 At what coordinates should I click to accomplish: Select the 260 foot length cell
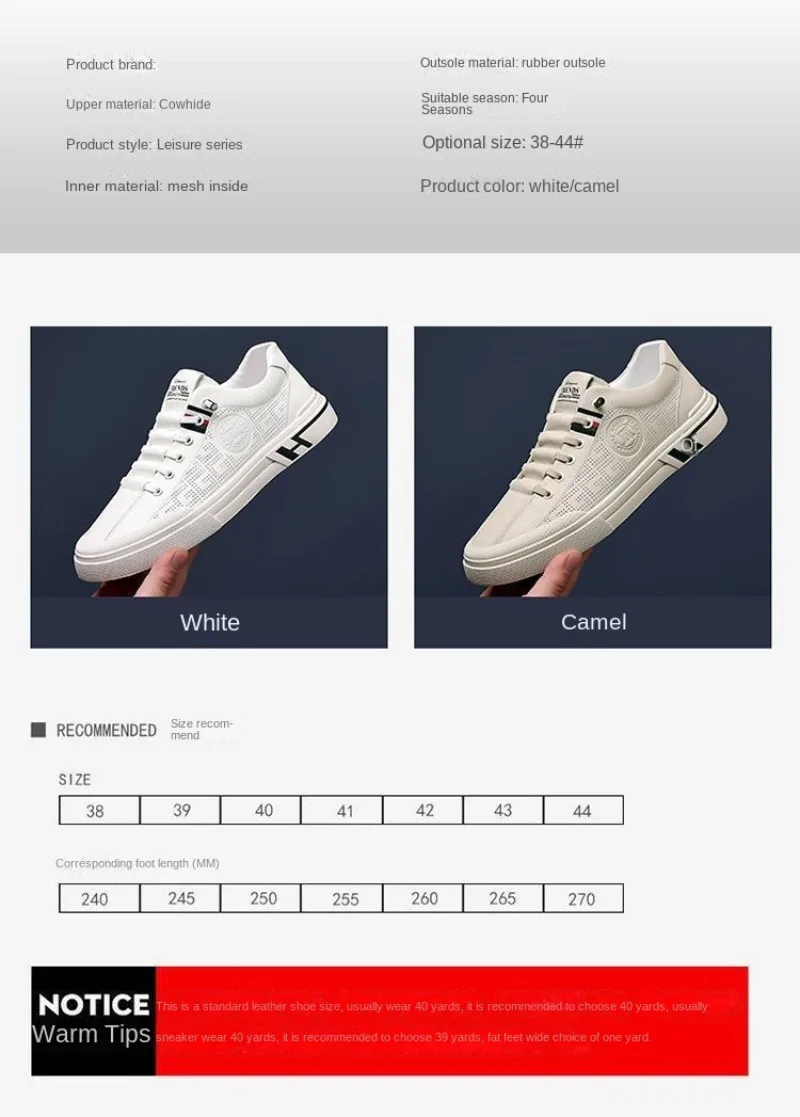coord(423,898)
